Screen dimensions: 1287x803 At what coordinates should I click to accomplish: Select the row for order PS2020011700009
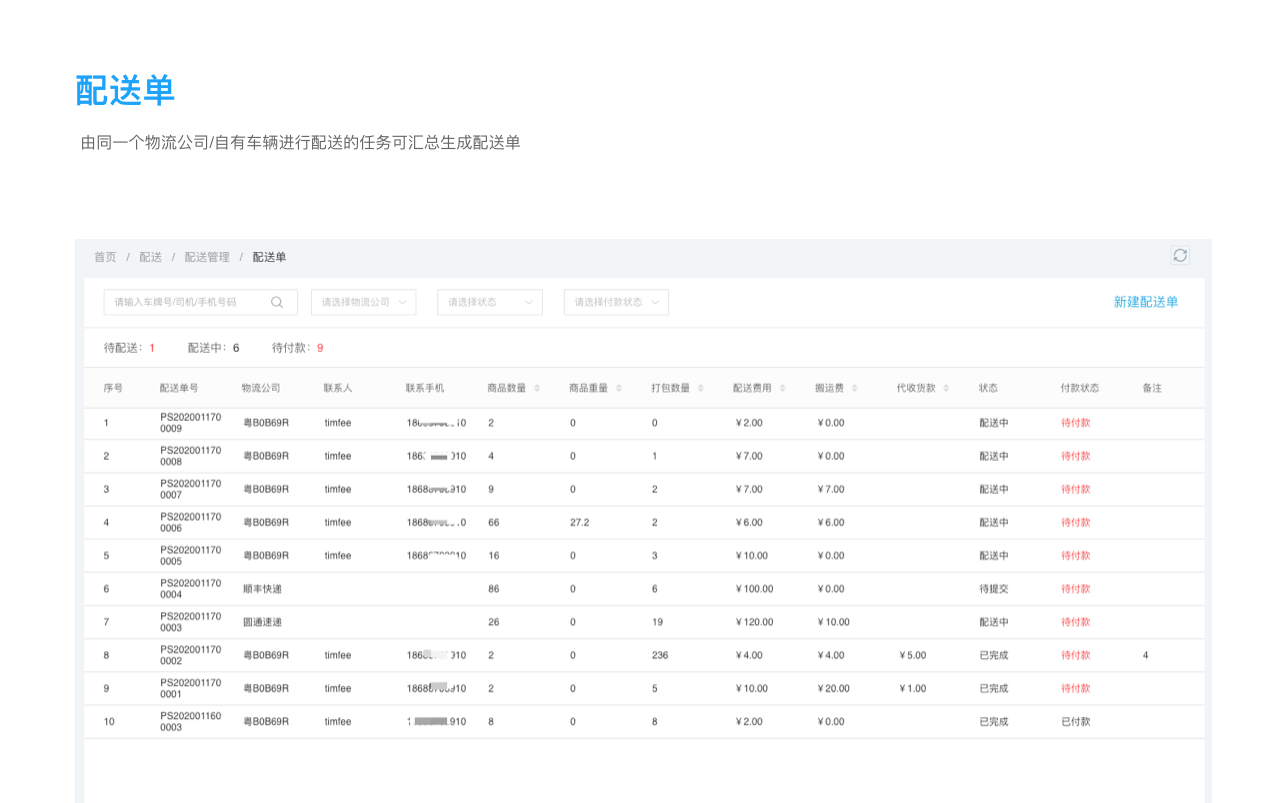[x=190, y=423]
